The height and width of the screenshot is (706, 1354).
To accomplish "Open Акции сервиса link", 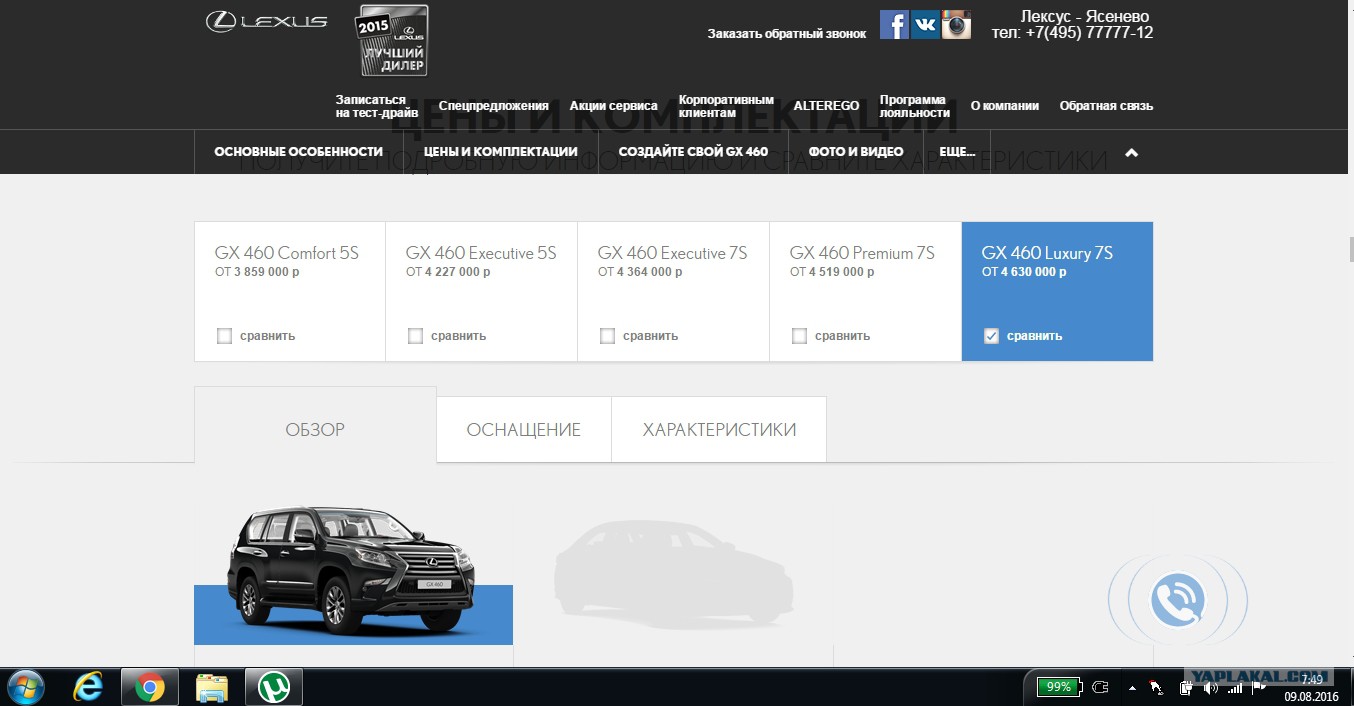I will pos(613,106).
